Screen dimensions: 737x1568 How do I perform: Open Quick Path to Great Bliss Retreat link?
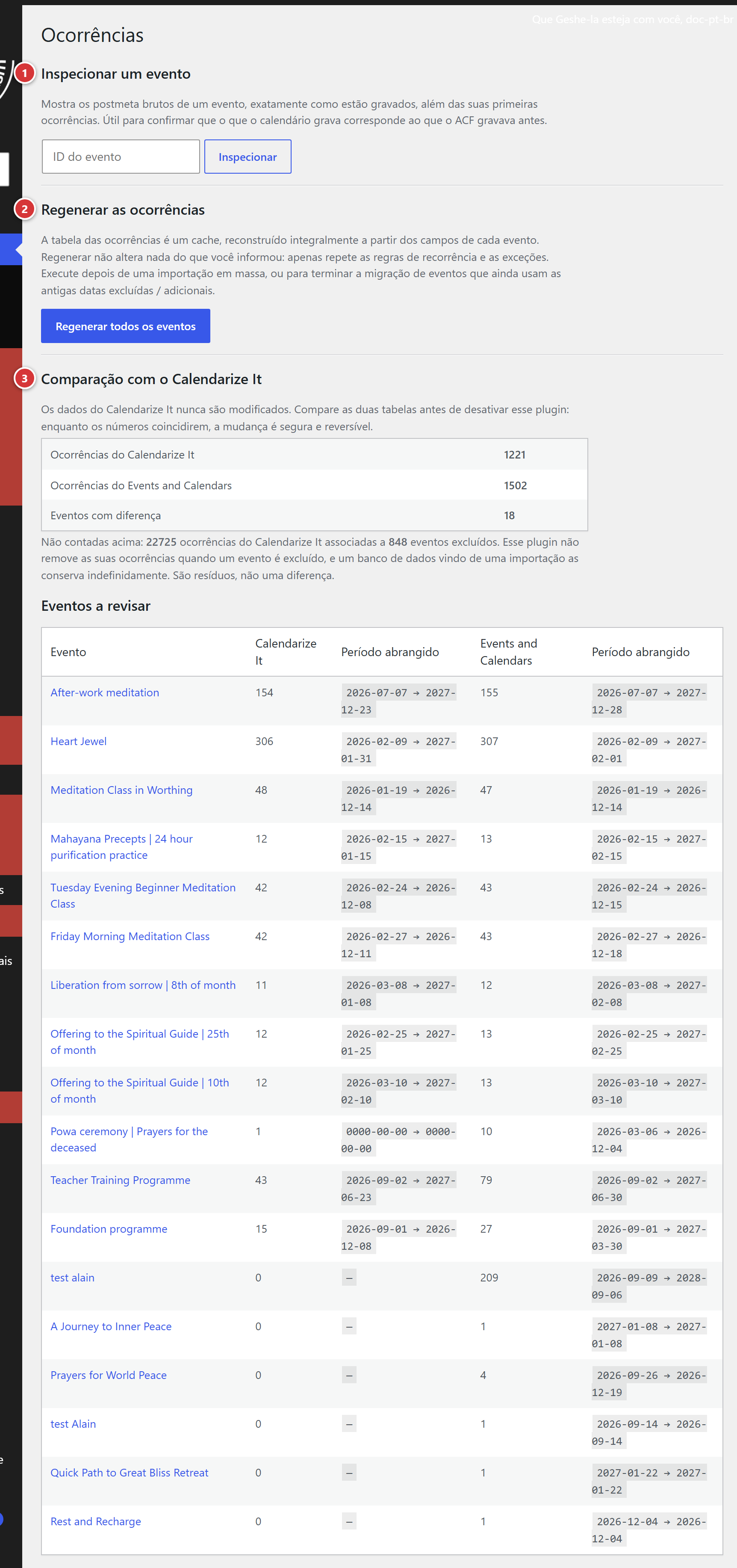pos(130,1472)
